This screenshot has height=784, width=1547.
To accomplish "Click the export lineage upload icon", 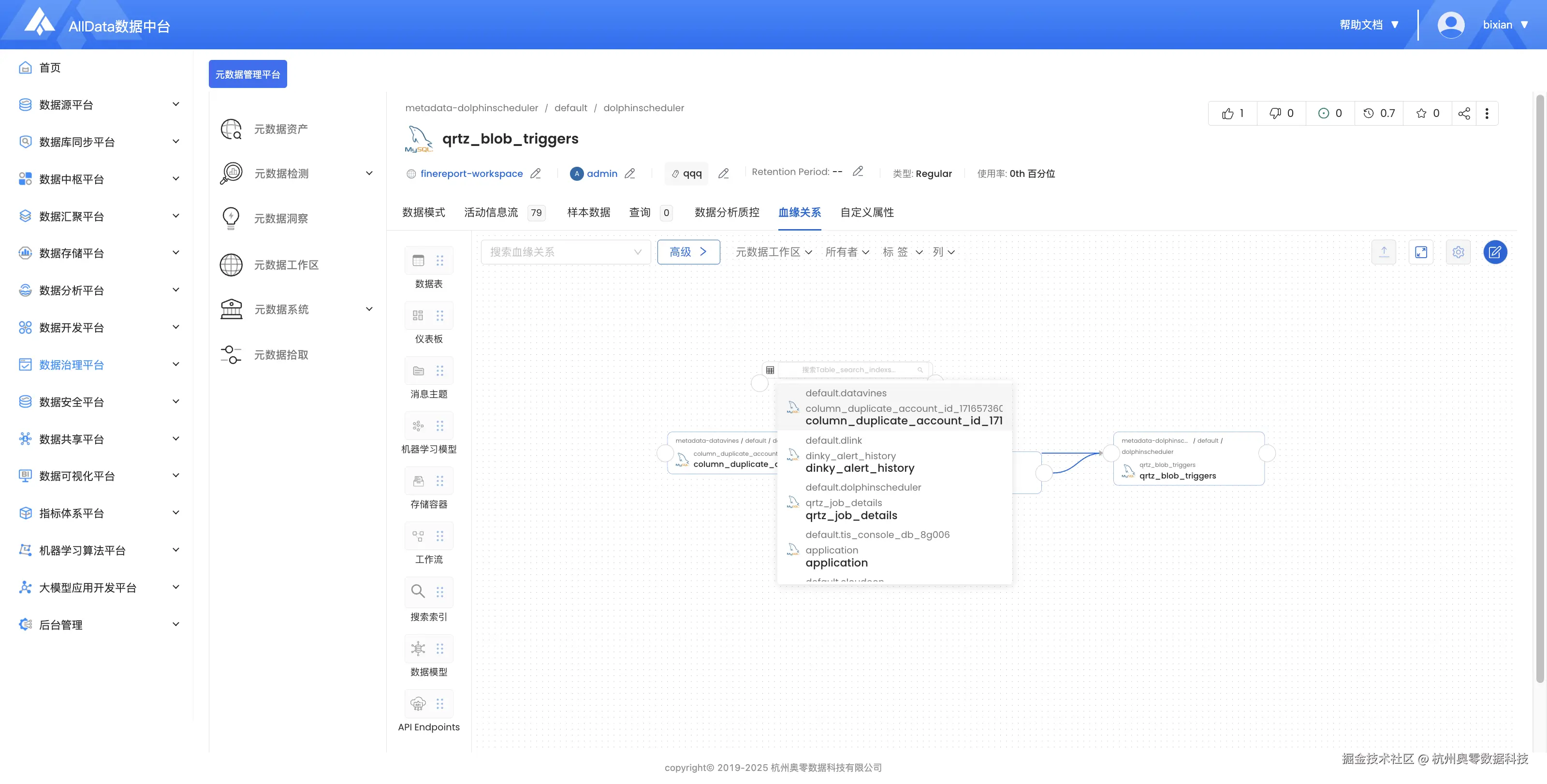I will 1384,252.
